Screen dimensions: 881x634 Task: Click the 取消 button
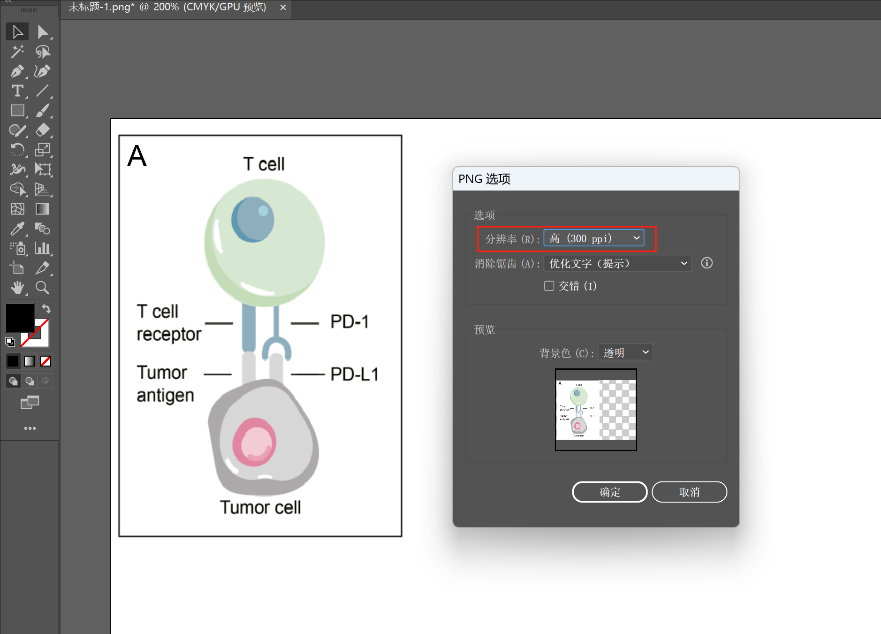(x=689, y=492)
